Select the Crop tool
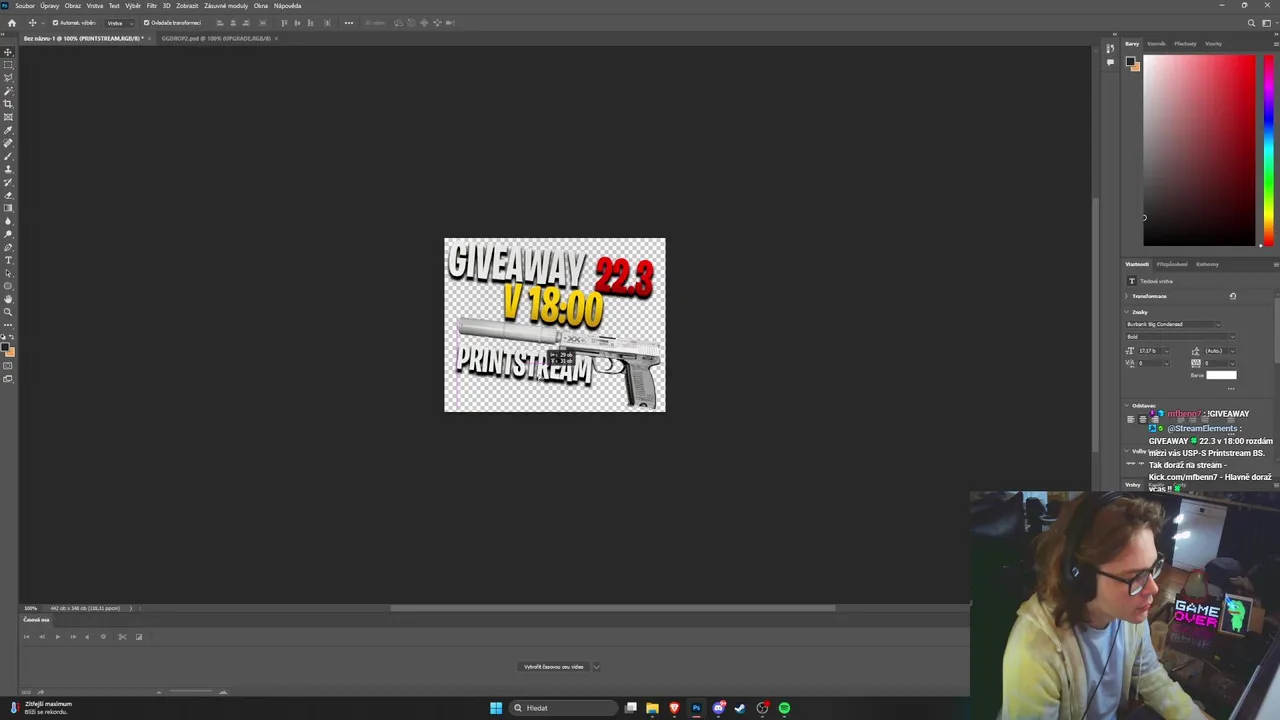Screen dimensions: 1280x720 click(8, 104)
